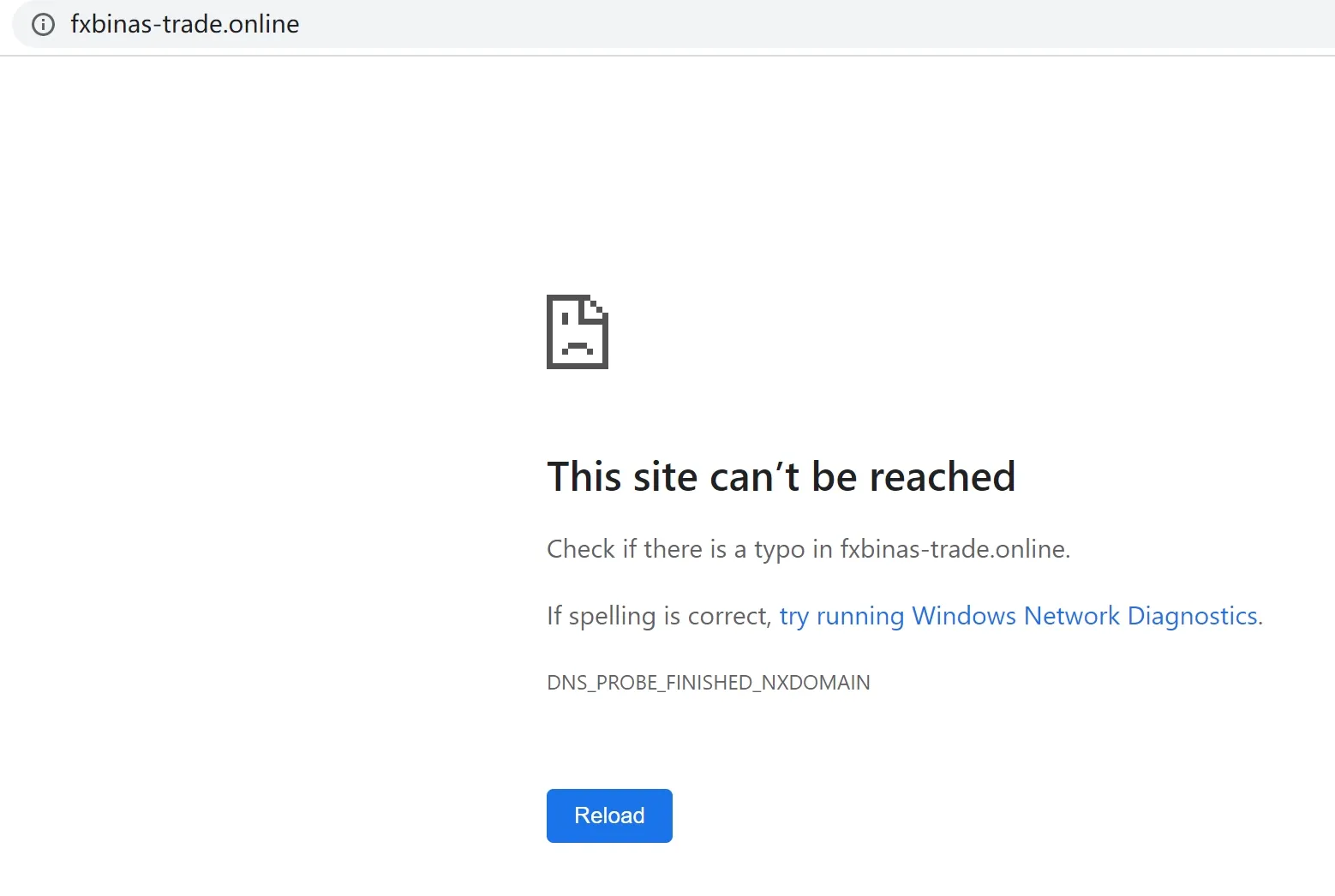Click the domain name inside the typo message
The width and height of the screenshot is (1335, 896).
coord(953,549)
